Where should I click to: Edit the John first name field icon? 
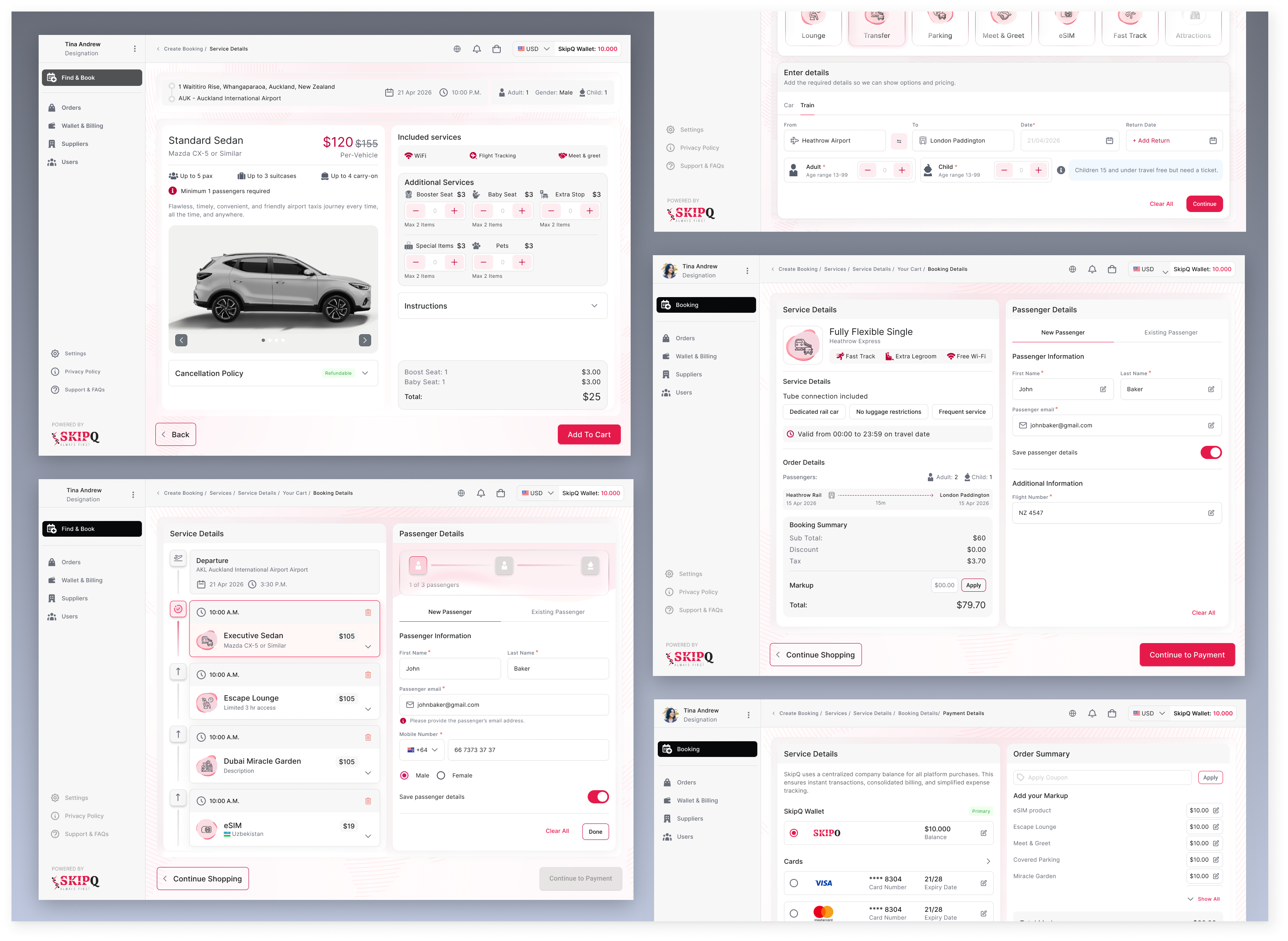pyautogui.click(x=1103, y=389)
